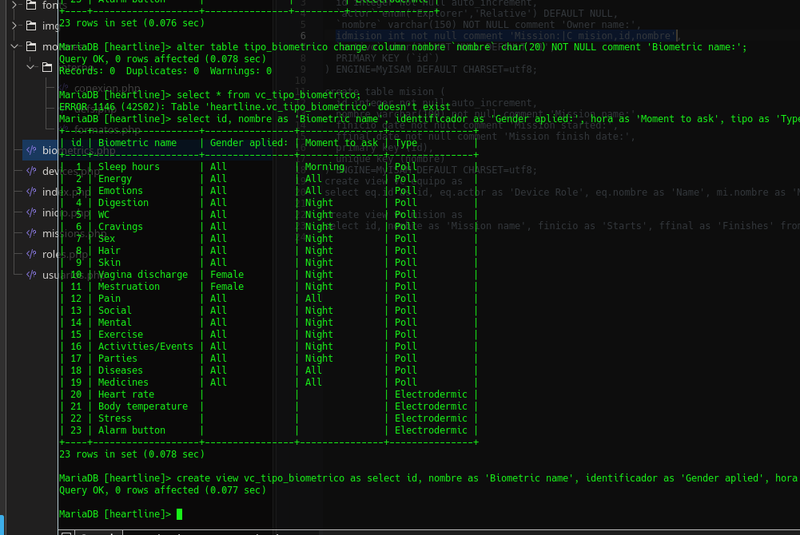Open roles.php in the file tree
800x535 pixels.
tap(65, 254)
